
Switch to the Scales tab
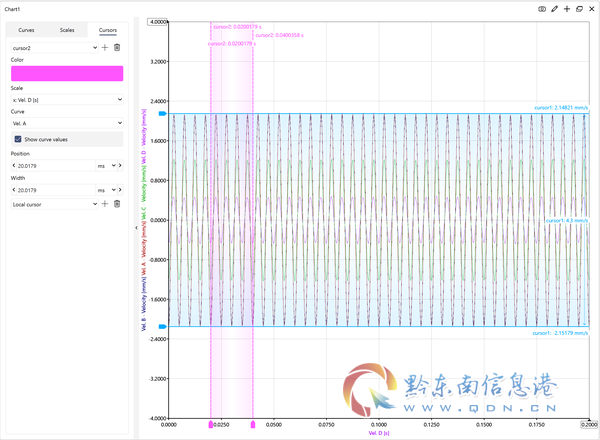(67, 30)
